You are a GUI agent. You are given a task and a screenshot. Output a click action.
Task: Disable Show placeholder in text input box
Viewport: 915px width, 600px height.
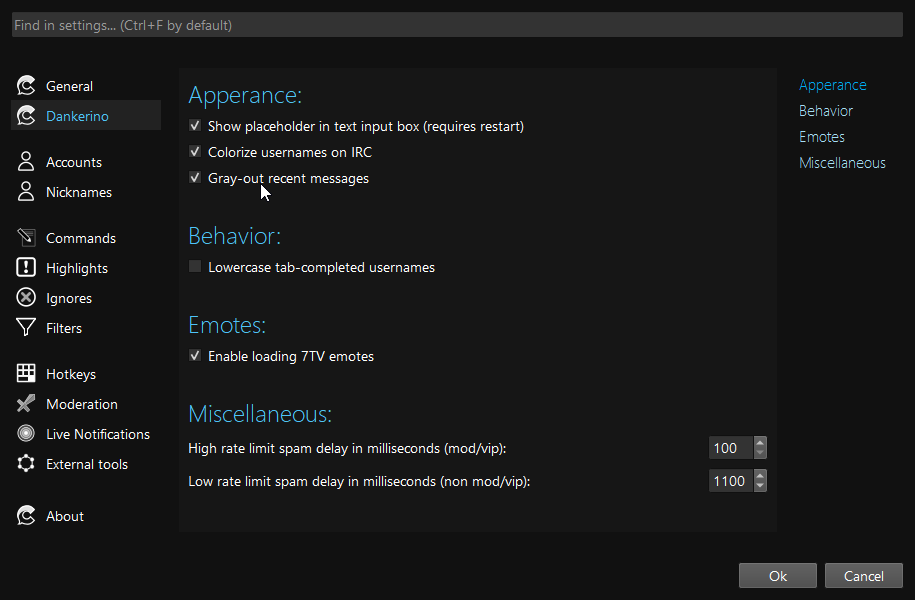click(195, 125)
